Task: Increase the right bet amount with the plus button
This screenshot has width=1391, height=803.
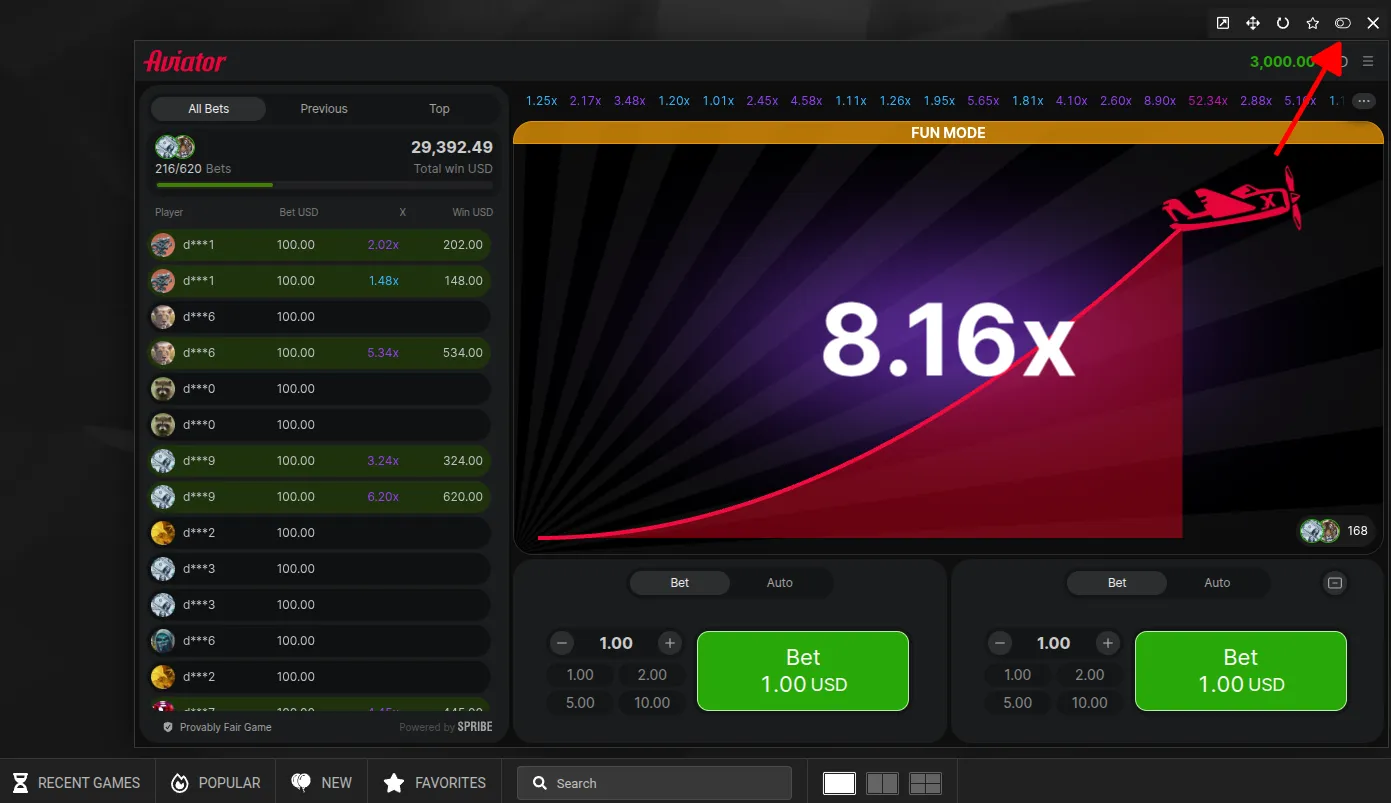Action: [1107, 643]
